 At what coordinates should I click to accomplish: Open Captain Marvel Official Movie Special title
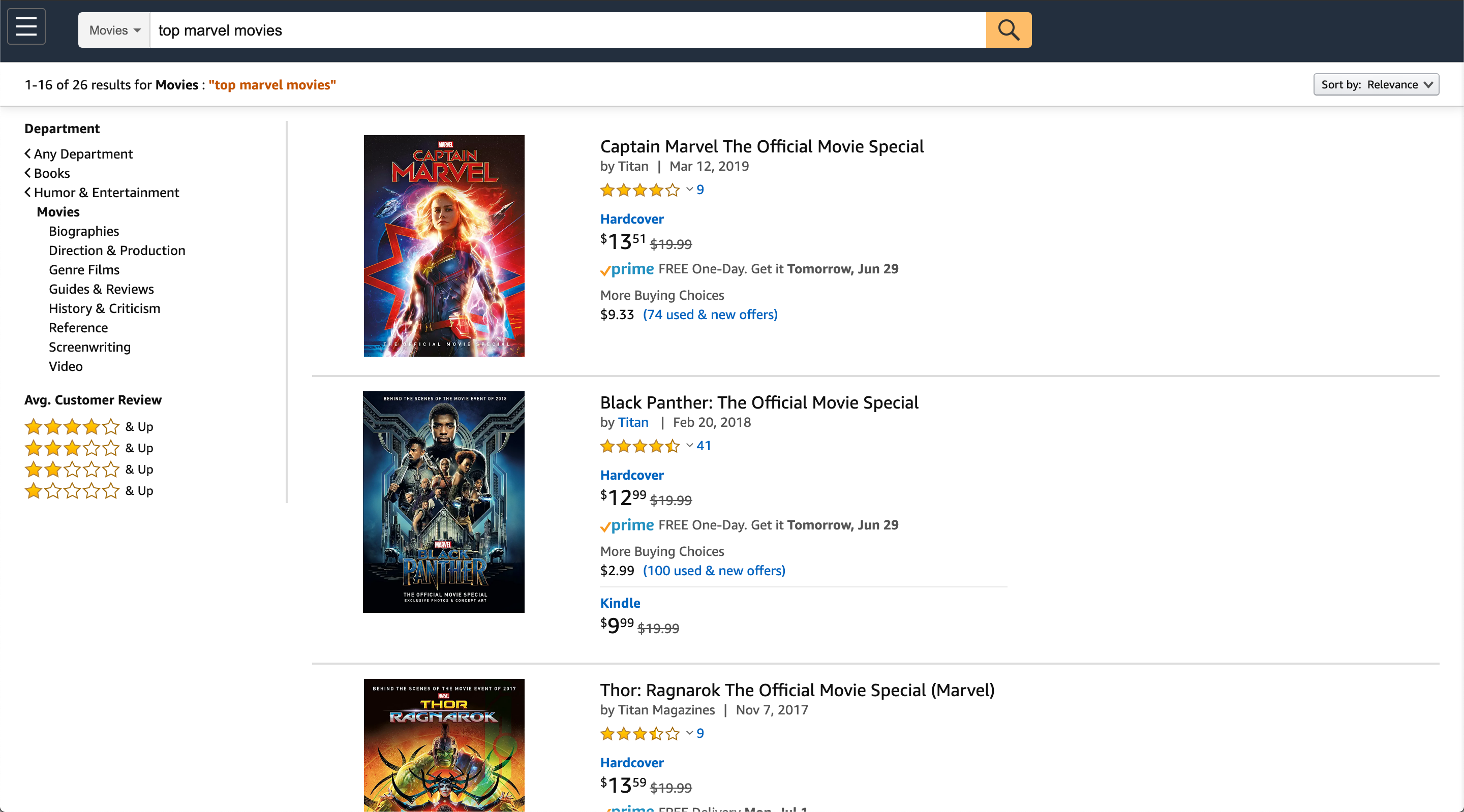(x=761, y=147)
